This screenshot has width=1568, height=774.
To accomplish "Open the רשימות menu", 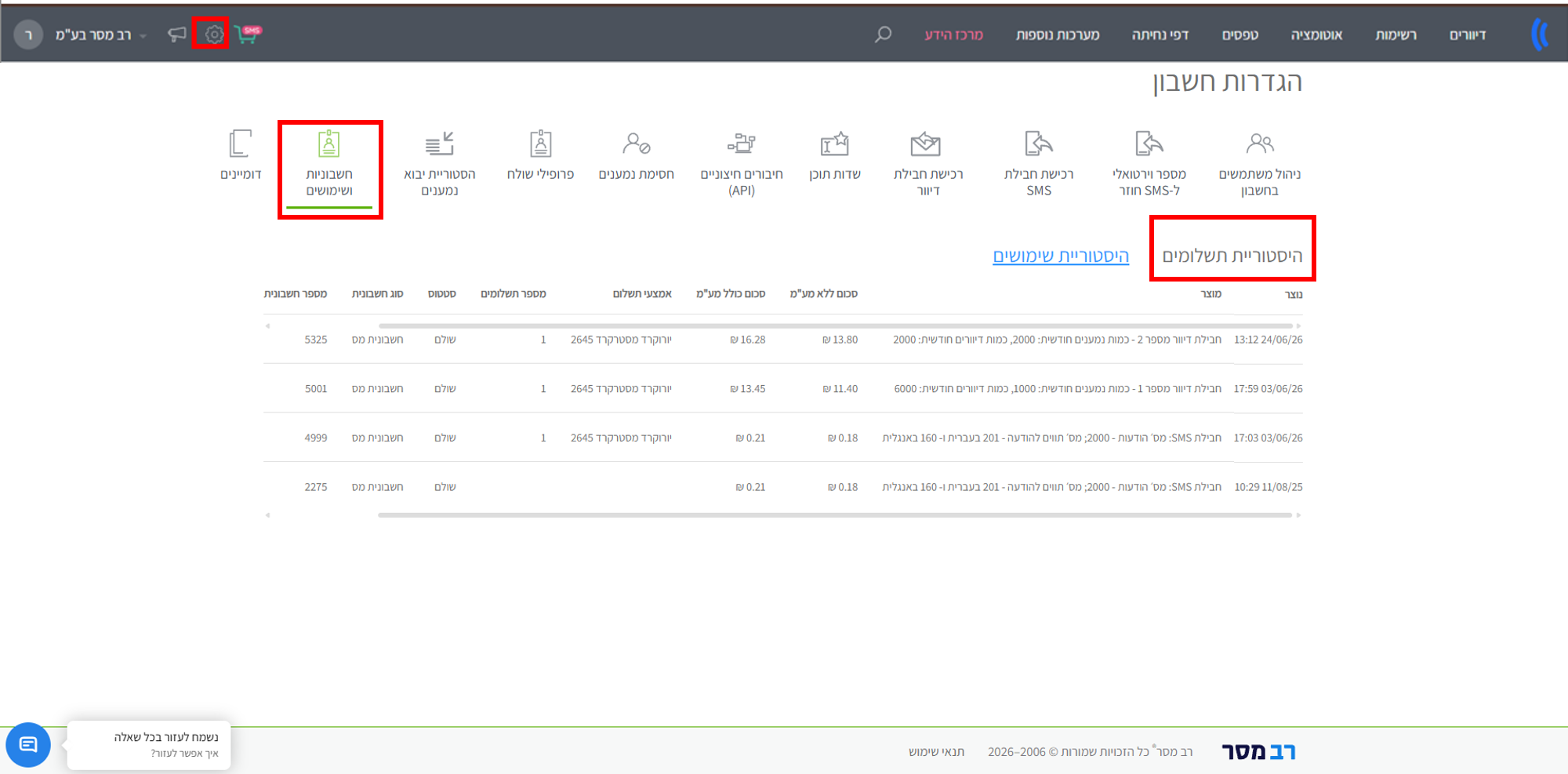I will (1396, 35).
